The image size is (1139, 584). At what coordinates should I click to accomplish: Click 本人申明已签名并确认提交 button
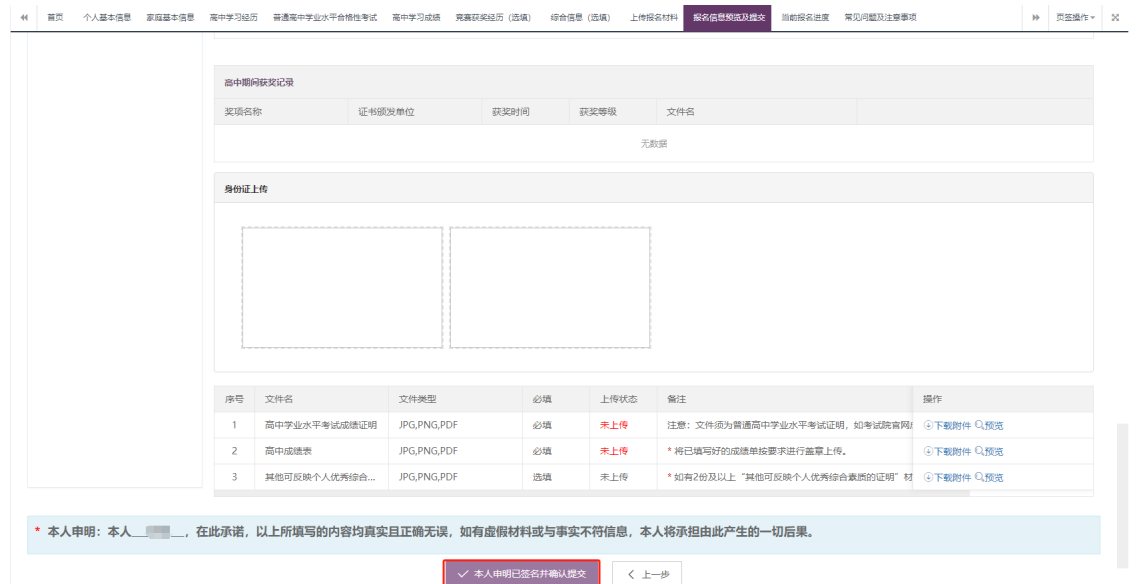521,574
